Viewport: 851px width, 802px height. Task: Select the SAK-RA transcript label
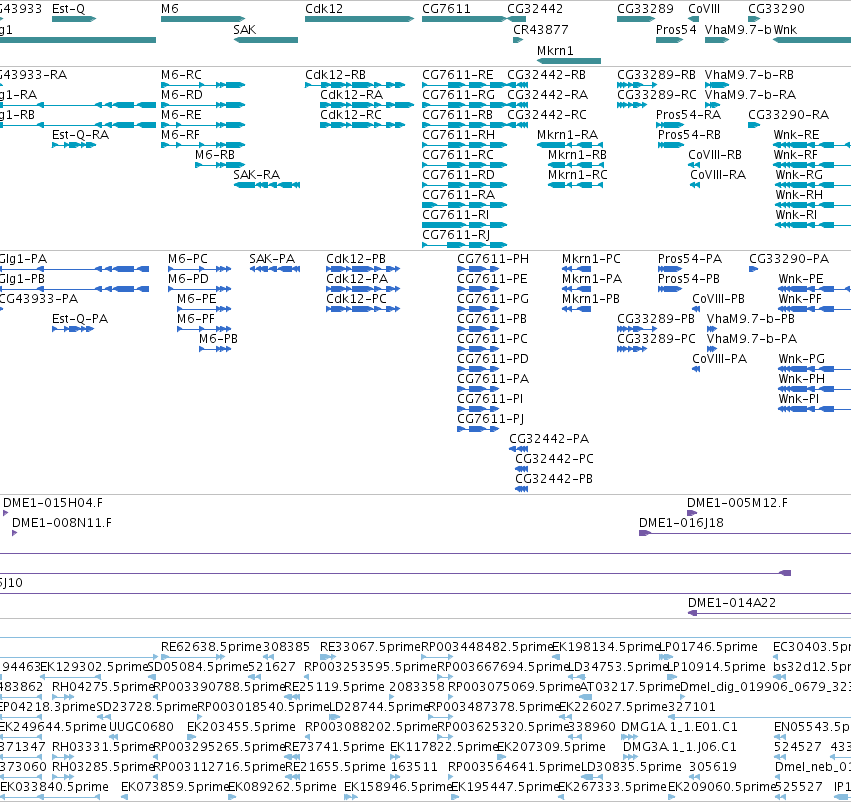click(257, 175)
